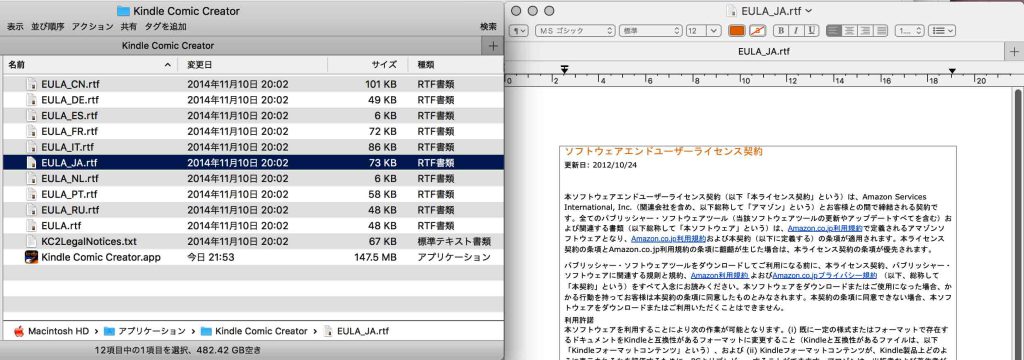Image resolution: width=1024 pixels, height=360 pixels.
Task: Select the Kindle Comic Creator.app icon
Action: tap(31, 257)
